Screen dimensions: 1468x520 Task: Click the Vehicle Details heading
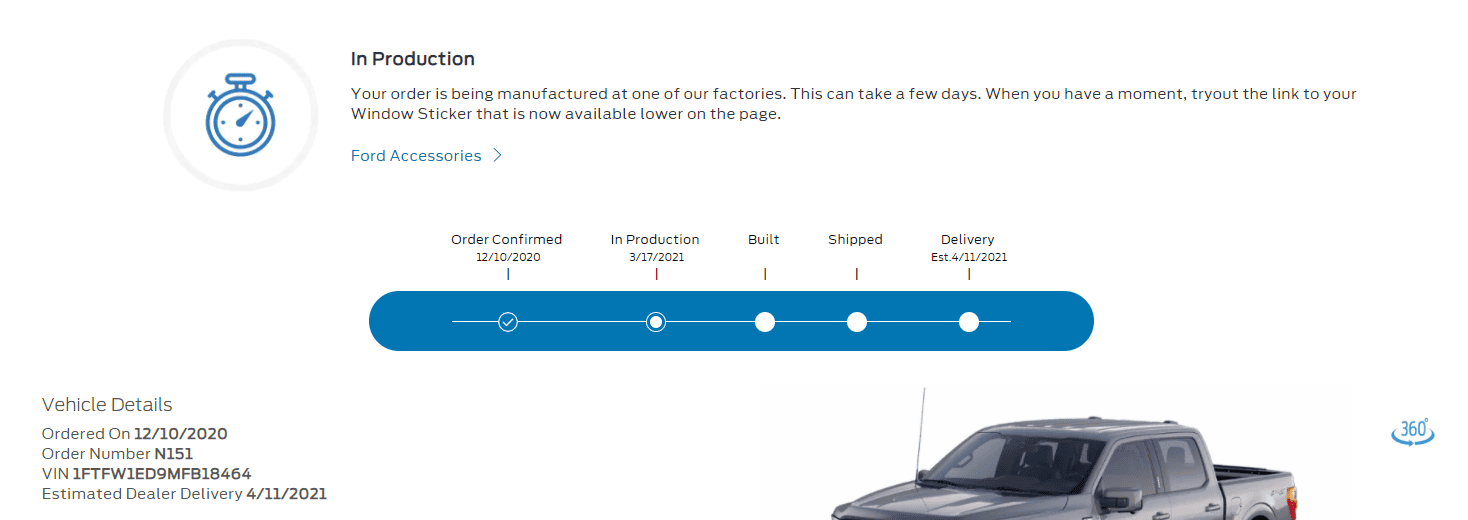point(107,405)
